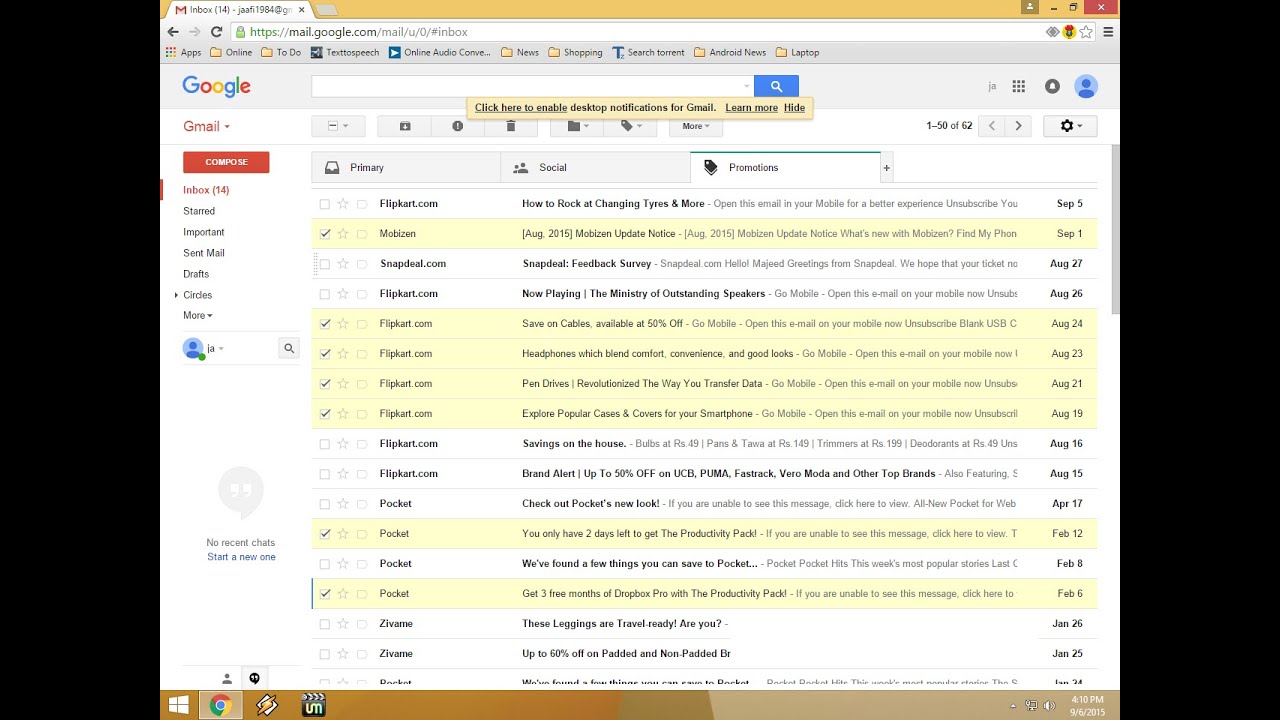Open the Move to folder dropdown
The width and height of the screenshot is (1280, 720).
[578, 126]
